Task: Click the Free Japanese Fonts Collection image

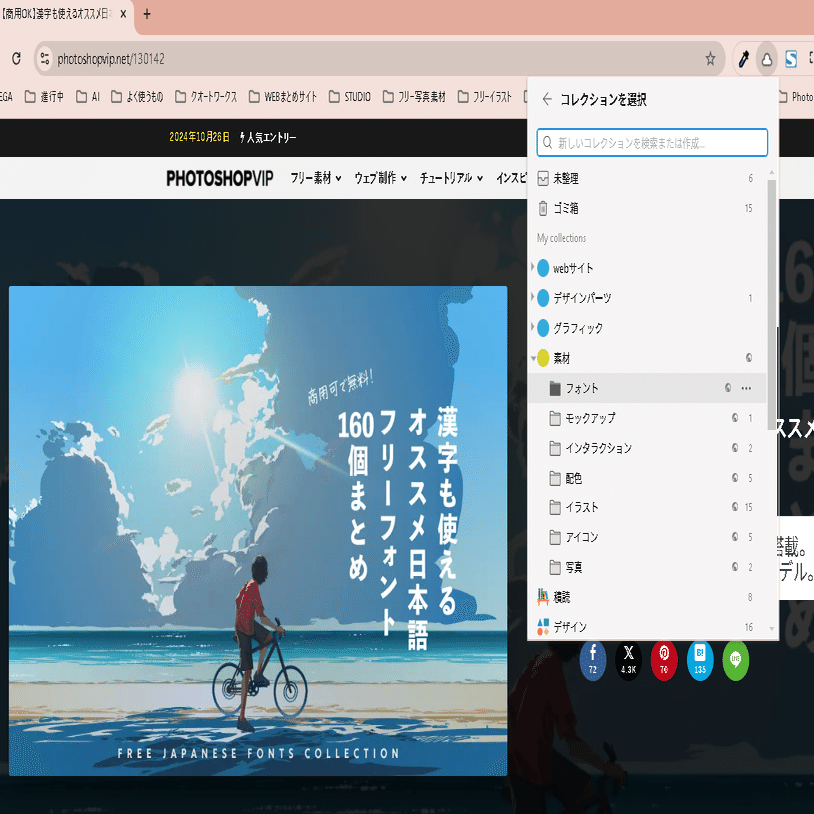Action: 258,531
